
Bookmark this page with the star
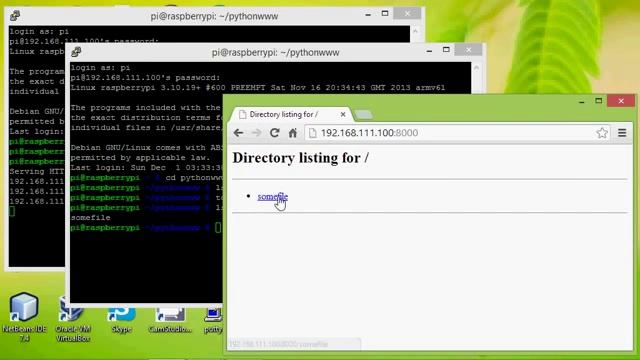point(602,133)
